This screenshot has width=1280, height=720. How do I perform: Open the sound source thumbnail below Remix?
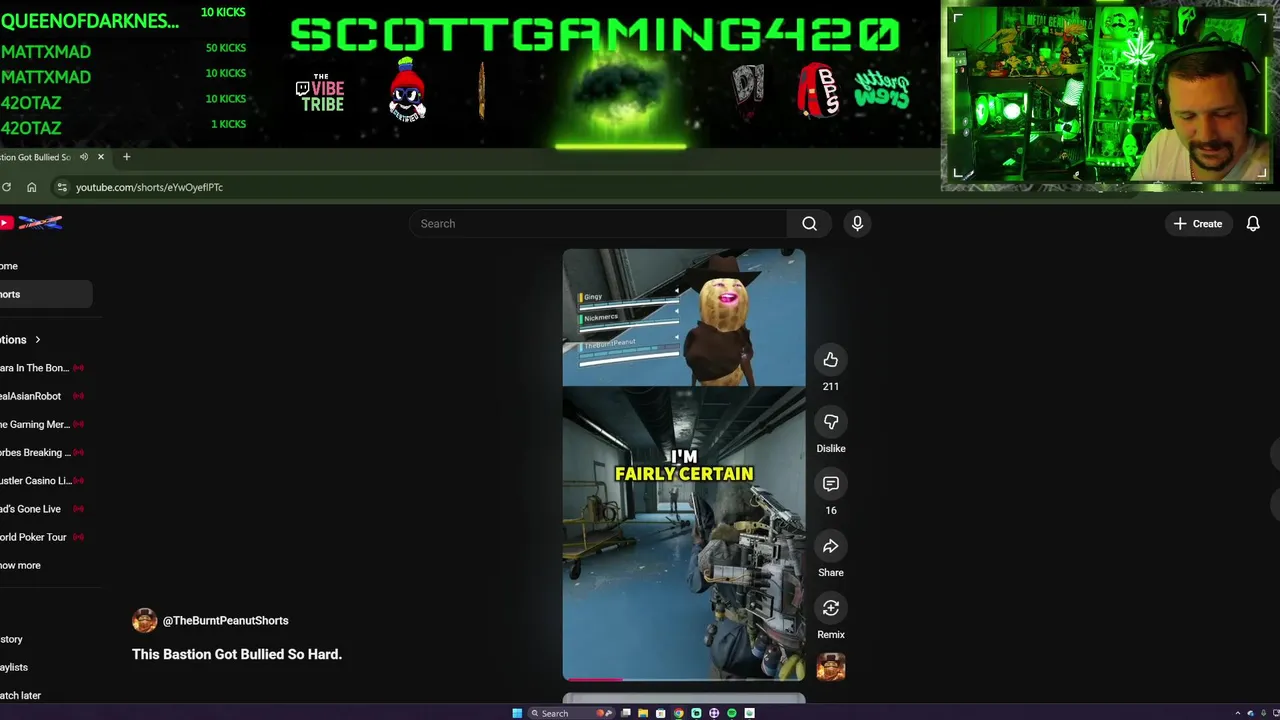click(830, 667)
